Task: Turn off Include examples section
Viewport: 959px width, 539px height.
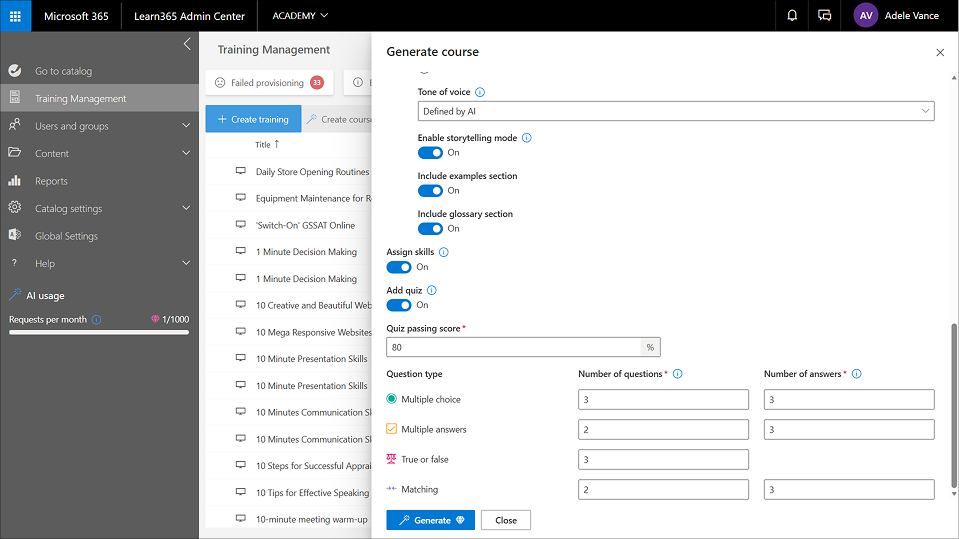Action: [430, 191]
